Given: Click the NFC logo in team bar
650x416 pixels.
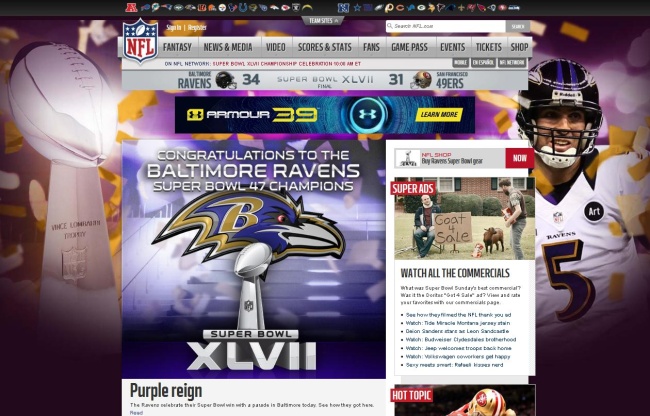Looking at the screenshot, I should pyautogui.click(x=343, y=7).
